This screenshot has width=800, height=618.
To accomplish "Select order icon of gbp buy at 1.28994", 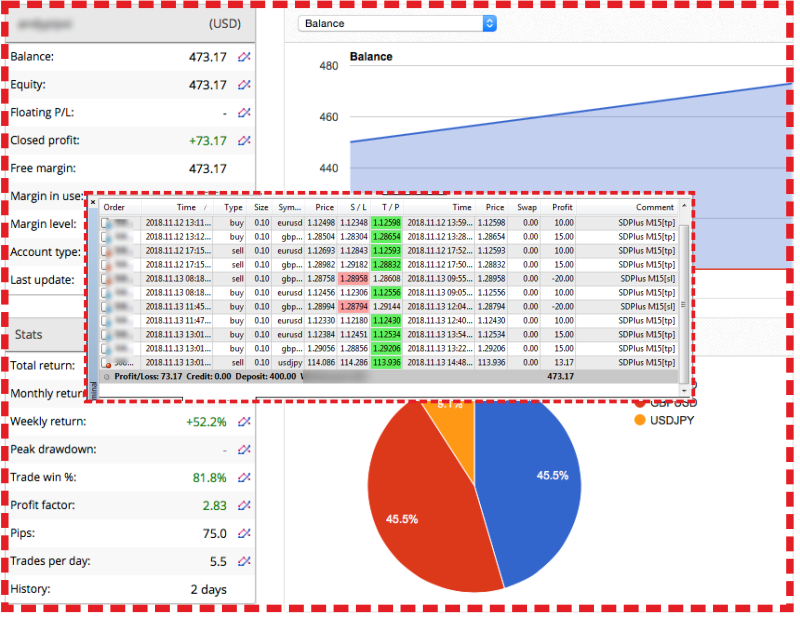I will pos(106,307).
